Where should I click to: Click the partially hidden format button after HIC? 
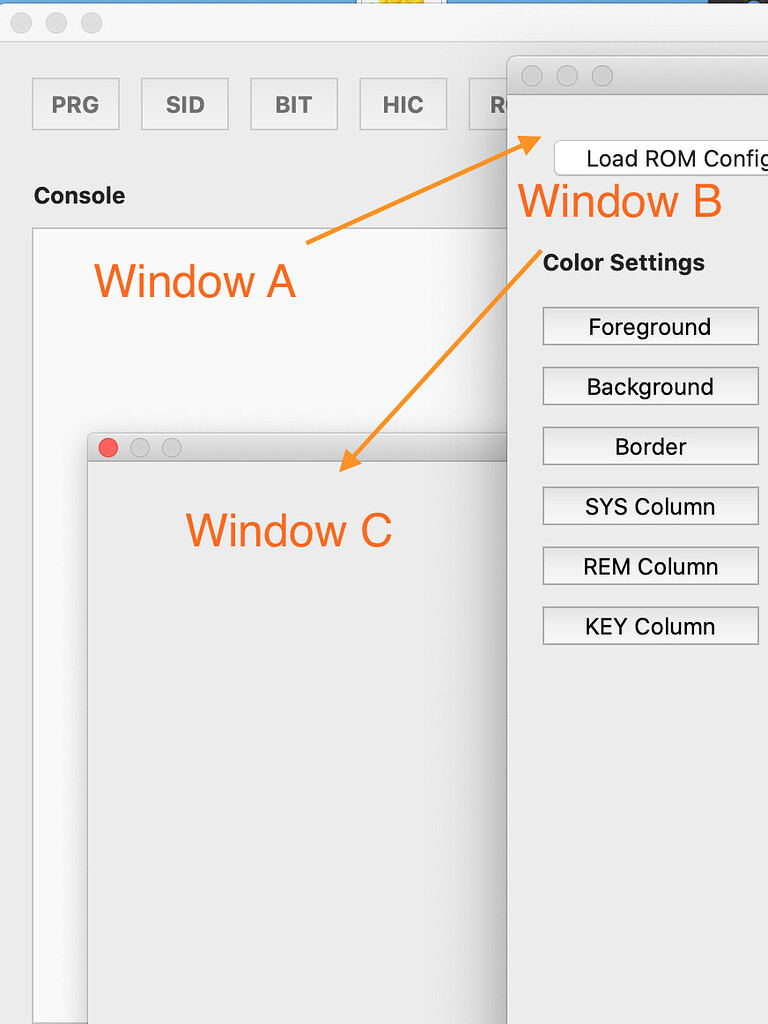click(x=490, y=103)
